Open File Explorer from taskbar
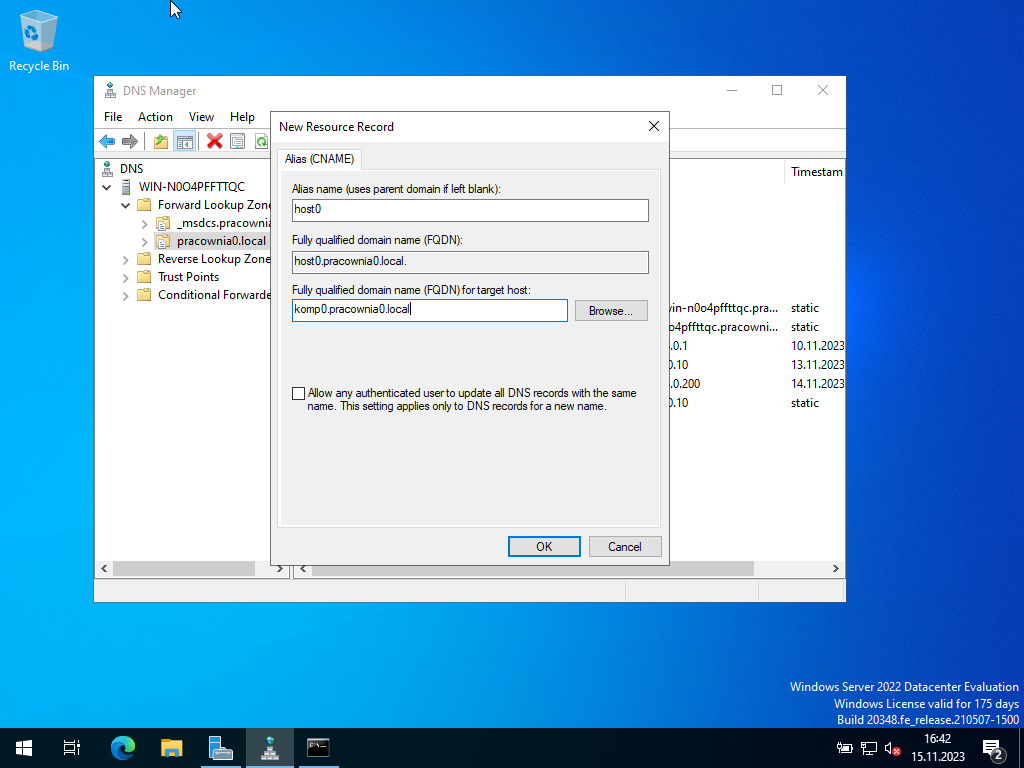Image resolution: width=1024 pixels, height=768 pixels. pos(171,748)
